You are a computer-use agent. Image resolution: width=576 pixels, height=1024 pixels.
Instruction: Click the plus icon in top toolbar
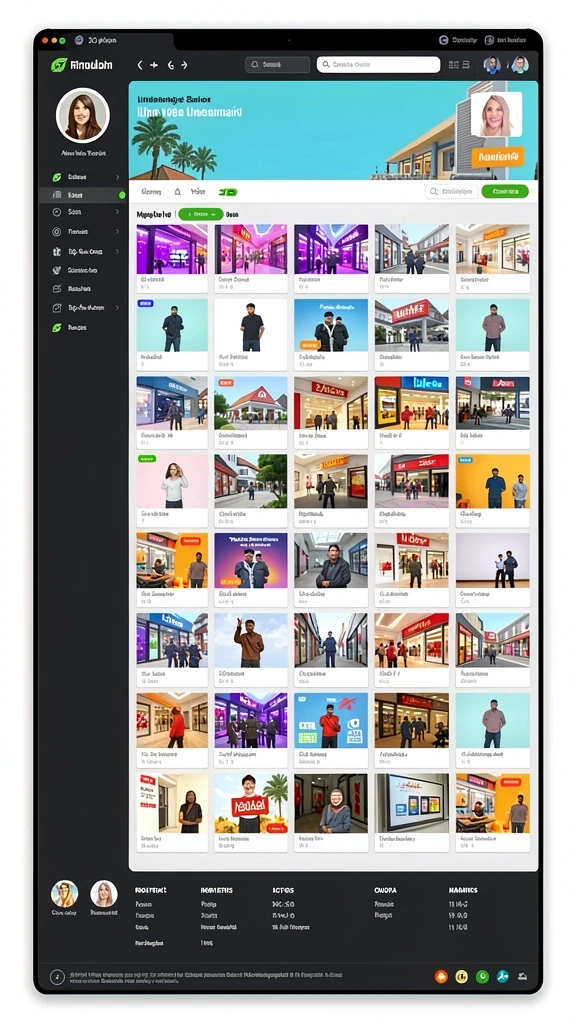pos(154,65)
